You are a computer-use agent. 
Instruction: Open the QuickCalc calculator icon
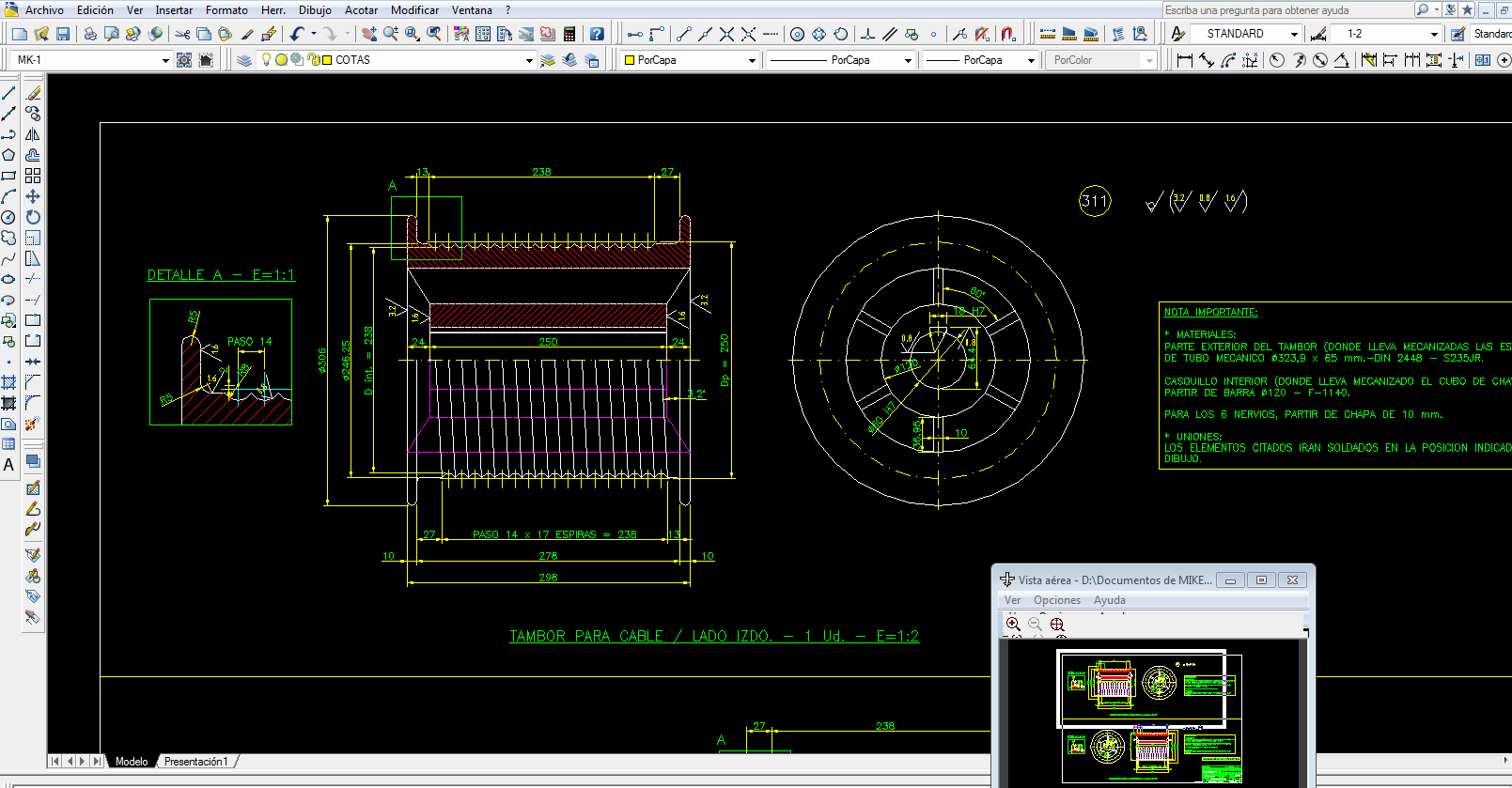point(569,34)
